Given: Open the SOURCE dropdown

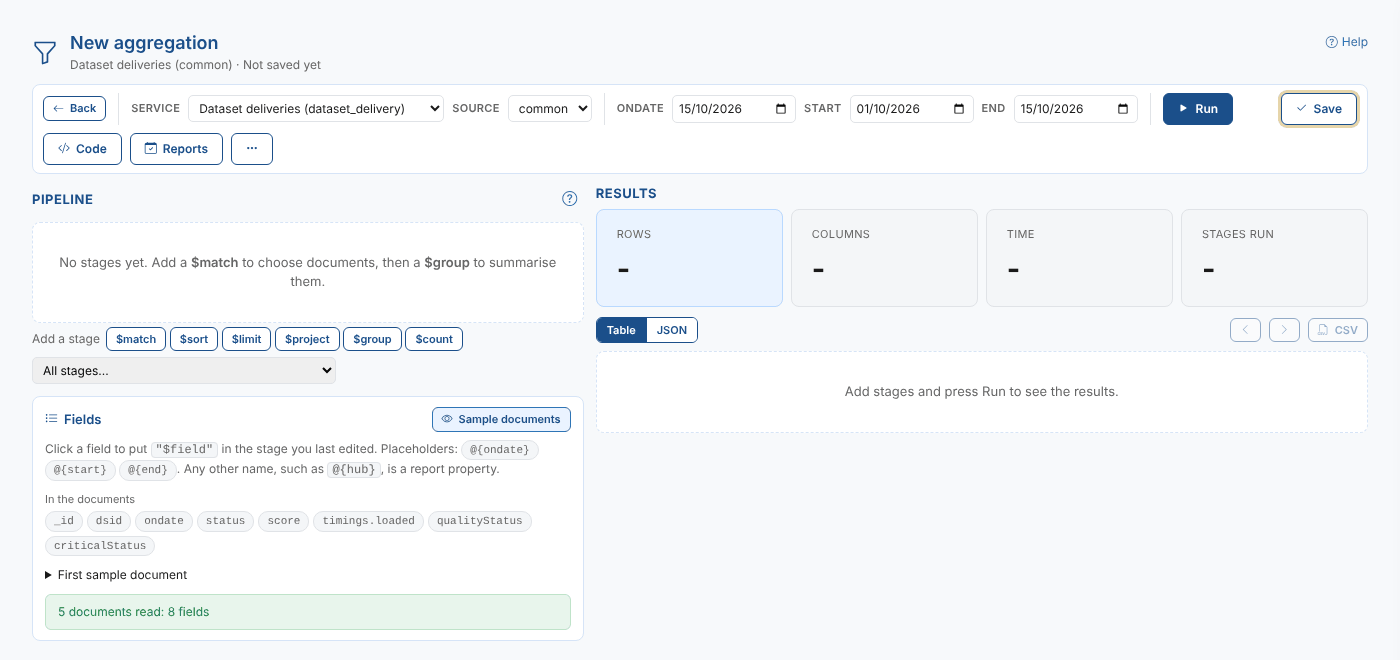Looking at the screenshot, I should tap(550, 108).
